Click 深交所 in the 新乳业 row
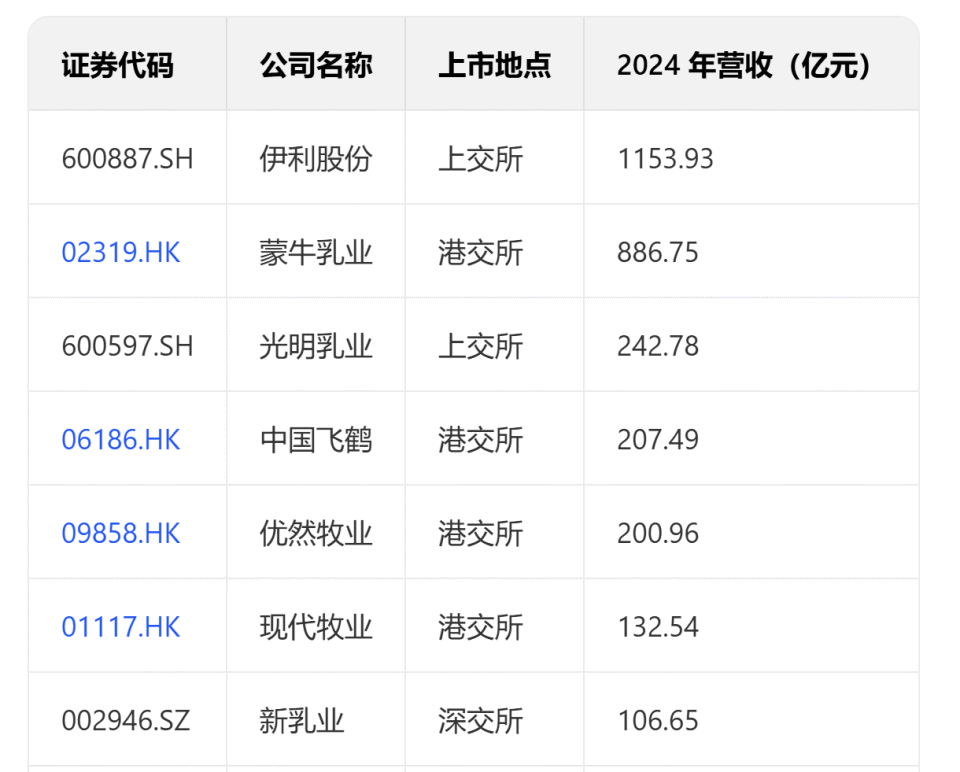The image size is (960, 772). point(481,721)
